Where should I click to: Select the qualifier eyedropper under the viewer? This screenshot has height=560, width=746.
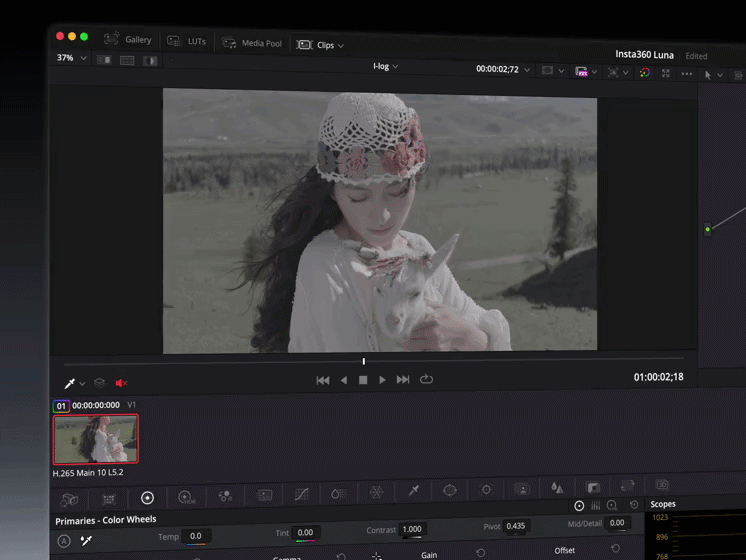click(69, 383)
